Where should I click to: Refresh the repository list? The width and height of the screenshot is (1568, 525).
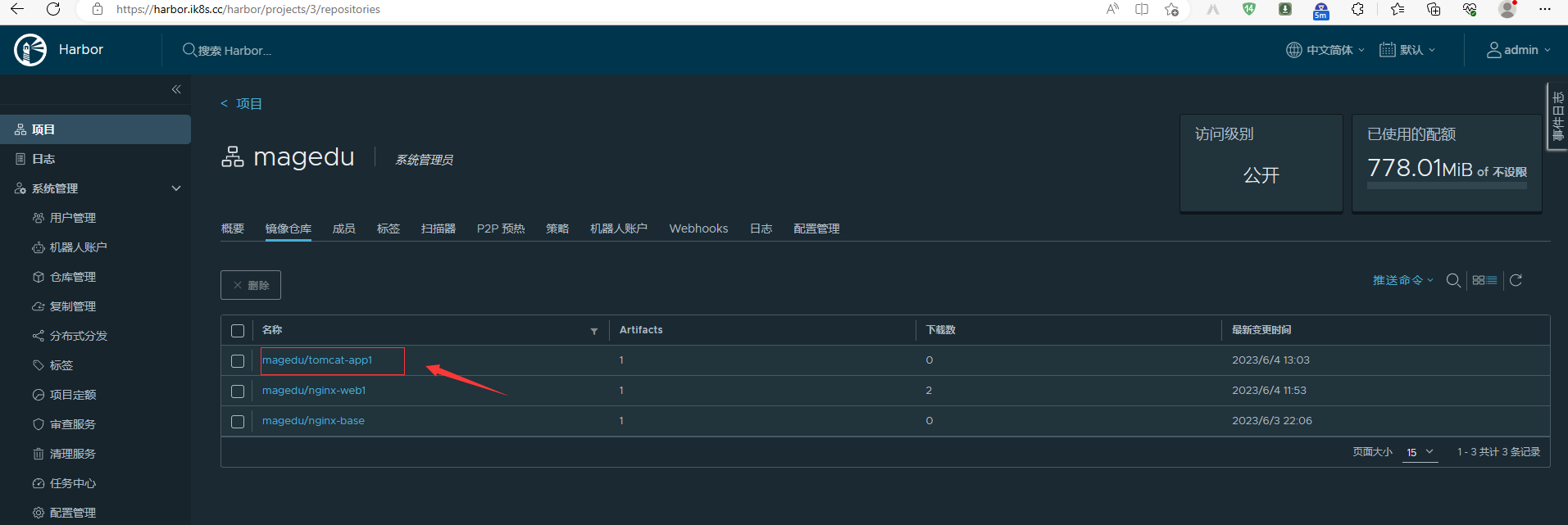coord(1516,280)
